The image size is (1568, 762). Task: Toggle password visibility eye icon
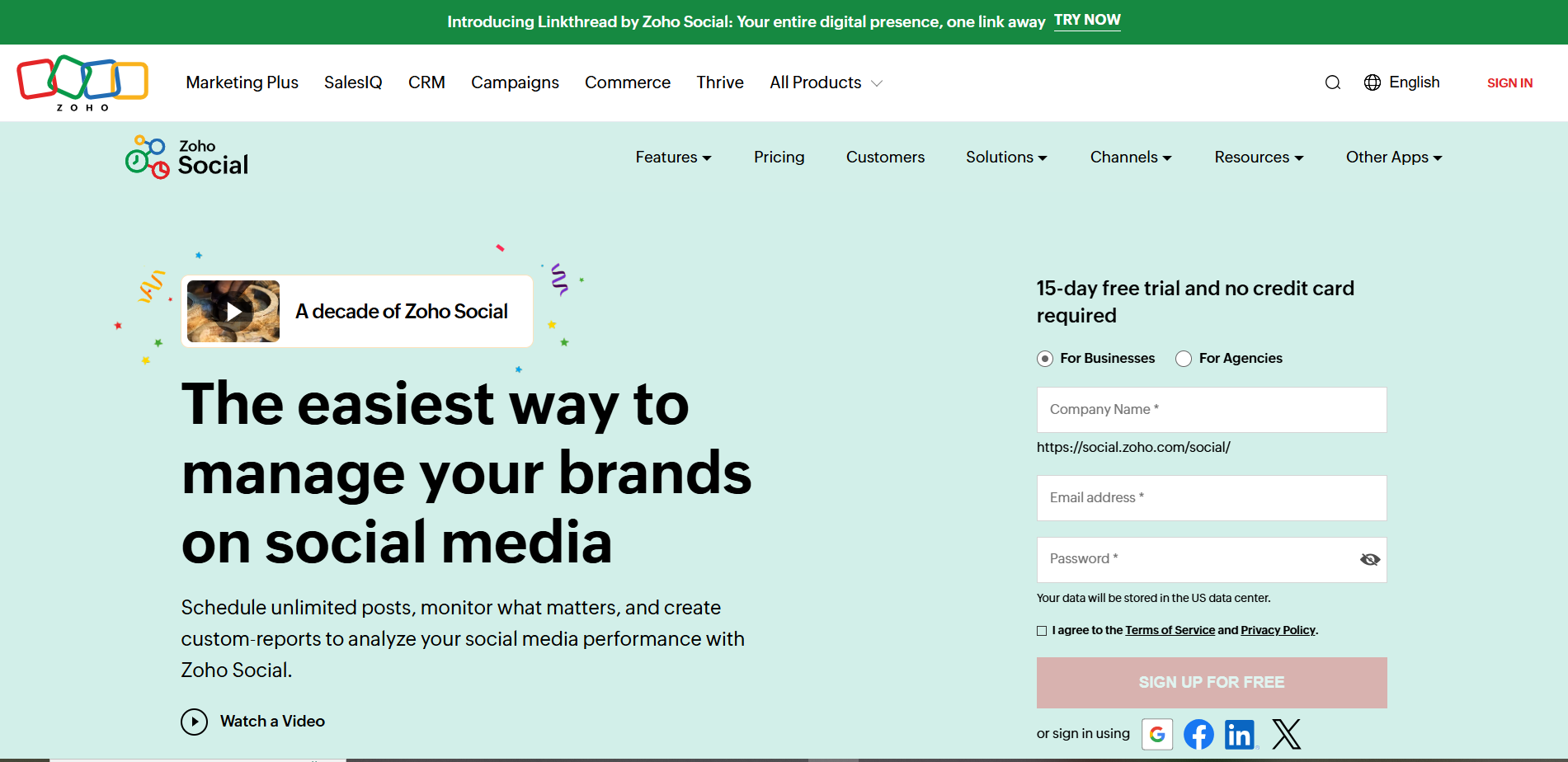pyautogui.click(x=1370, y=560)
